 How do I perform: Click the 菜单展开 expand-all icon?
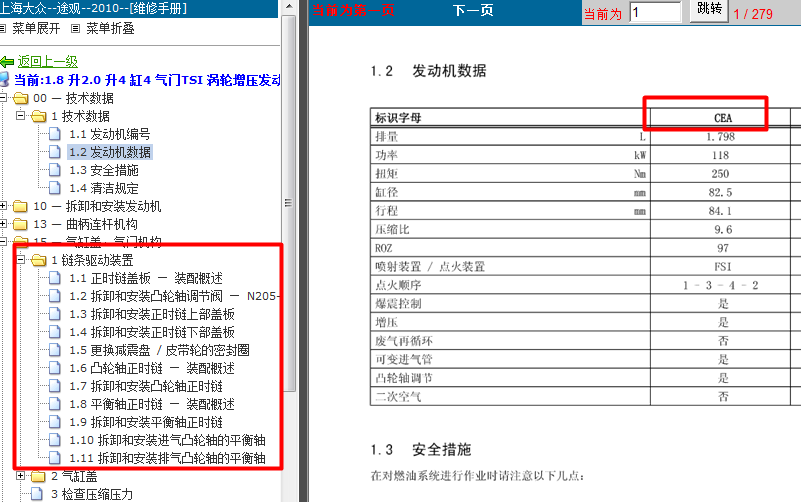(3, 29)
